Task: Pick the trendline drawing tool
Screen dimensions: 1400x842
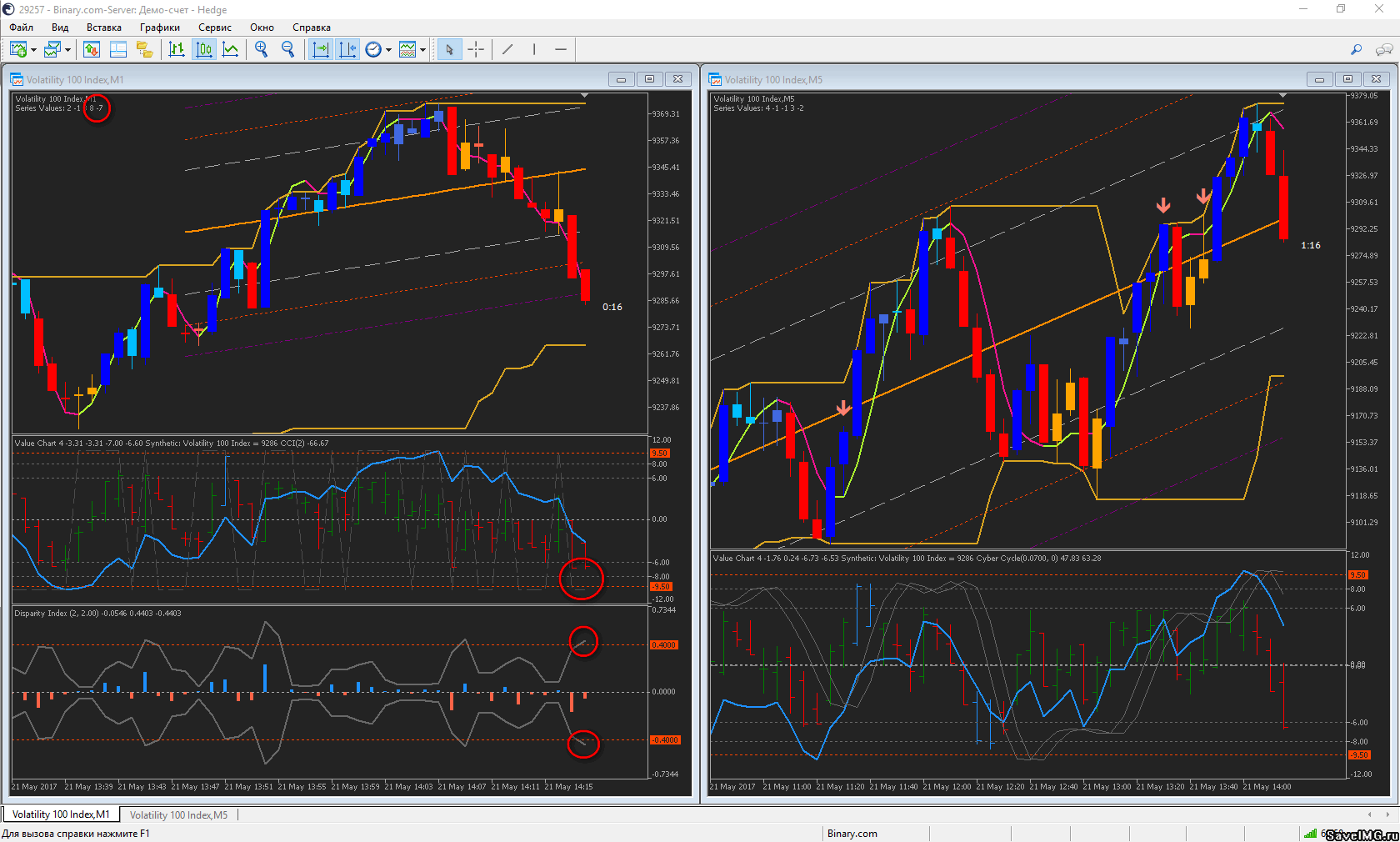Action: pyautogui.click(x=507, y=50)
